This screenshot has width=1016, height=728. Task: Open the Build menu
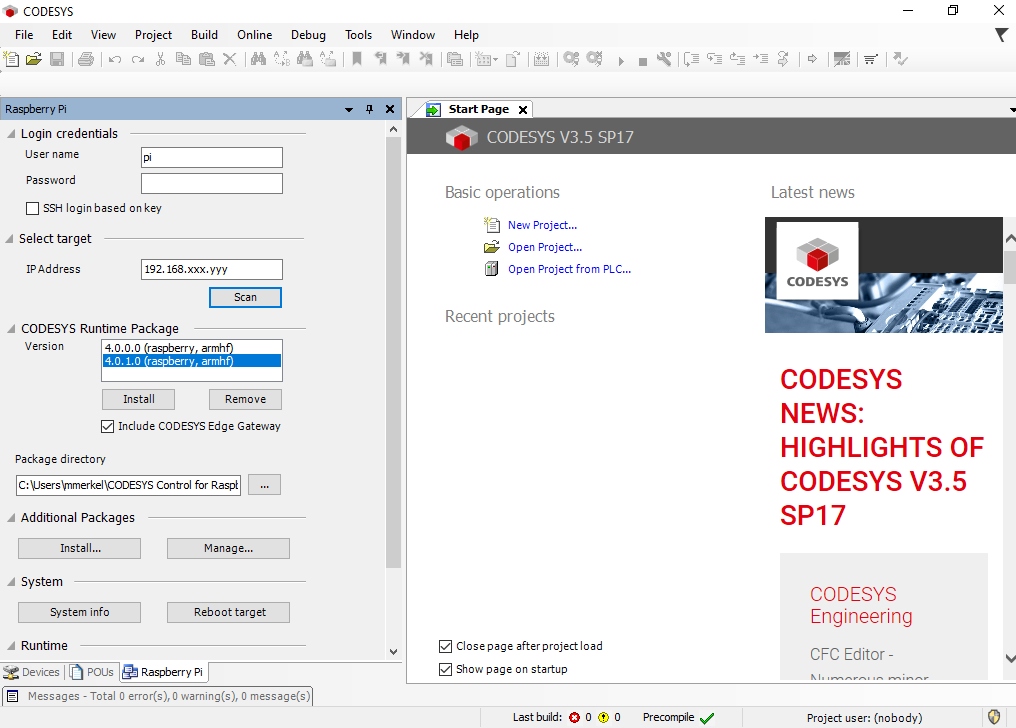pos(204,35)
